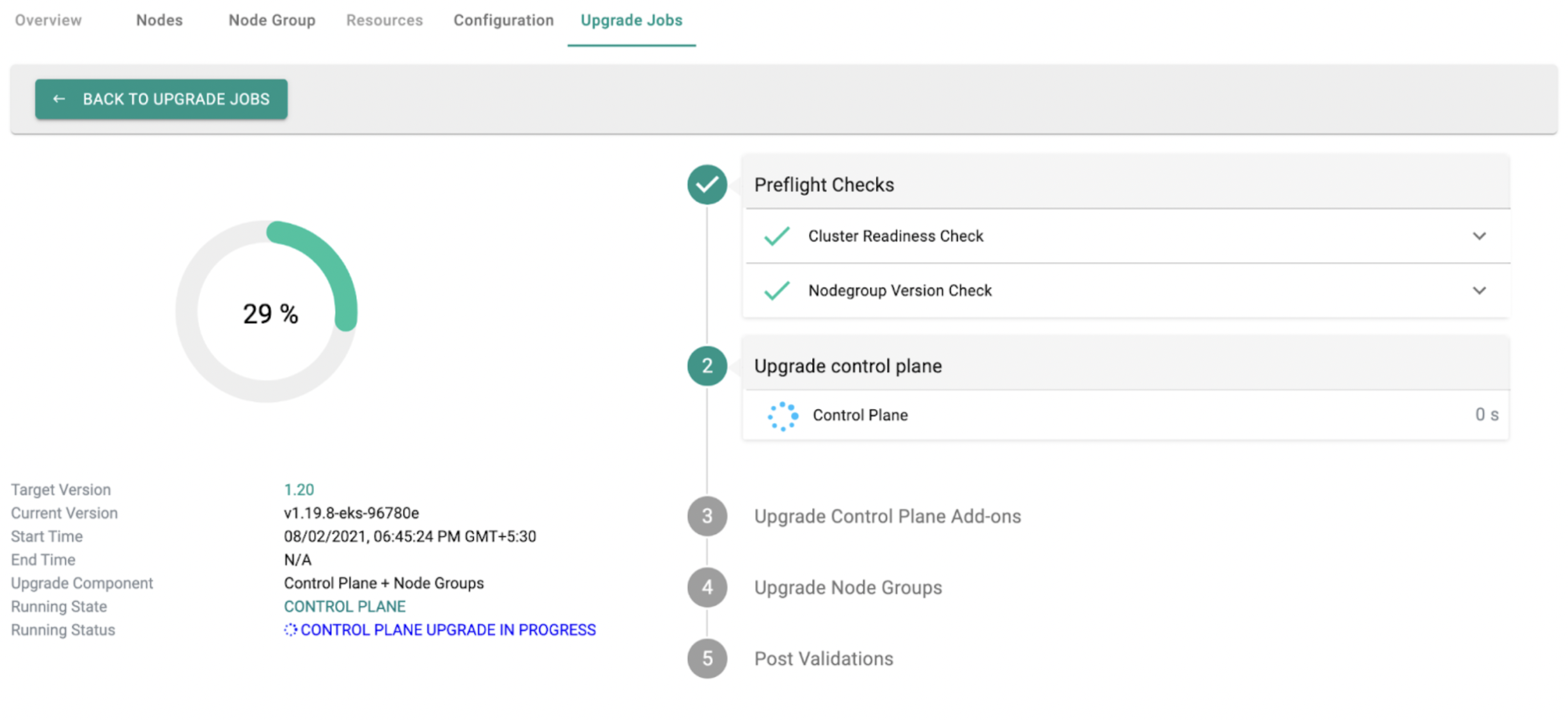Click the 29% progress ring
1568x720 pixels.
[x=269, y=313]
